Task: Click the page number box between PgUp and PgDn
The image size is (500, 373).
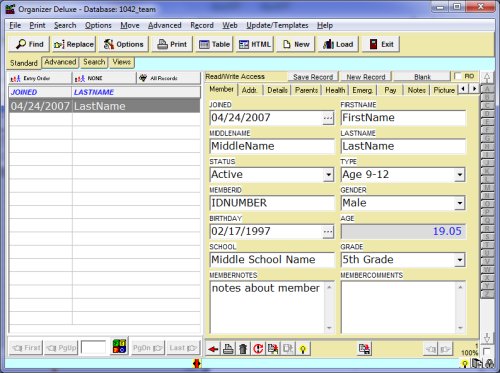Action: pos(93,348)
